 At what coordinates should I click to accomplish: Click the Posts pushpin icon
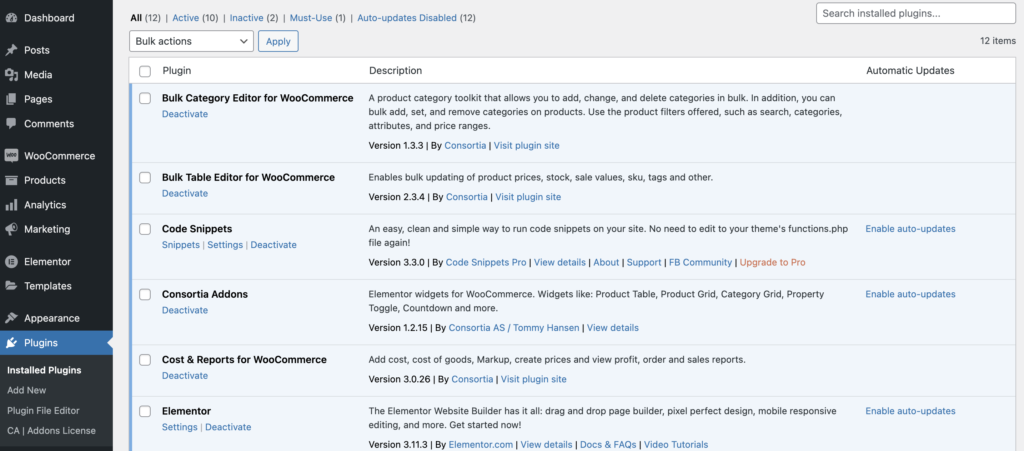point(11,50)
